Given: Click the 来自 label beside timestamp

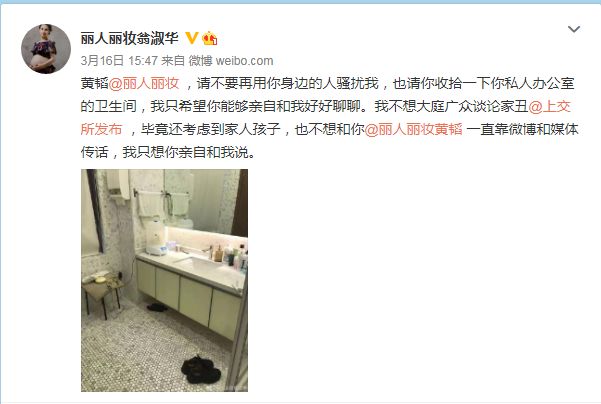Looking at the screenshot, I should [173, 61].
